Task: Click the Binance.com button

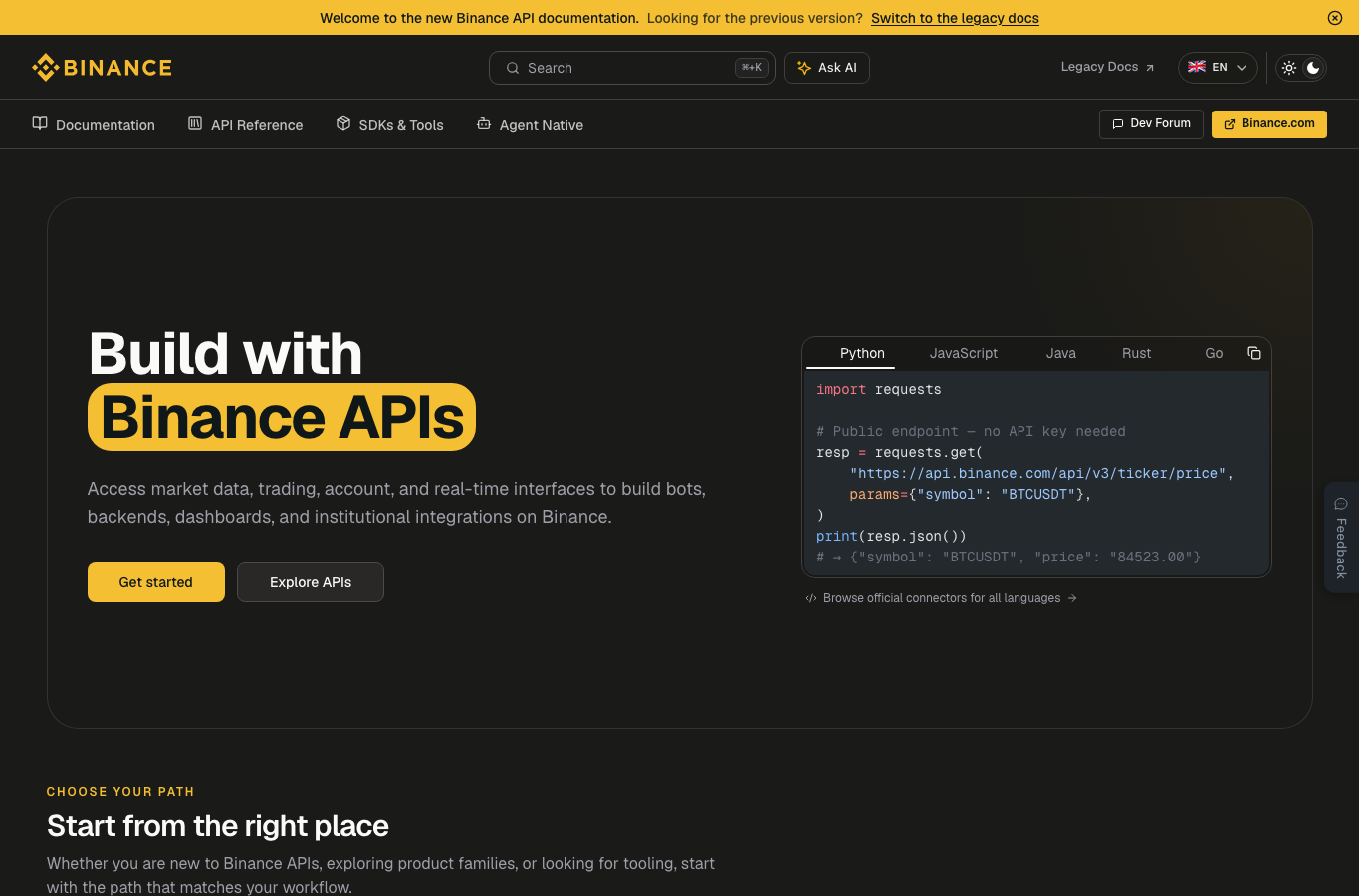Action: pyautogui.click(x=1268, y=124)
